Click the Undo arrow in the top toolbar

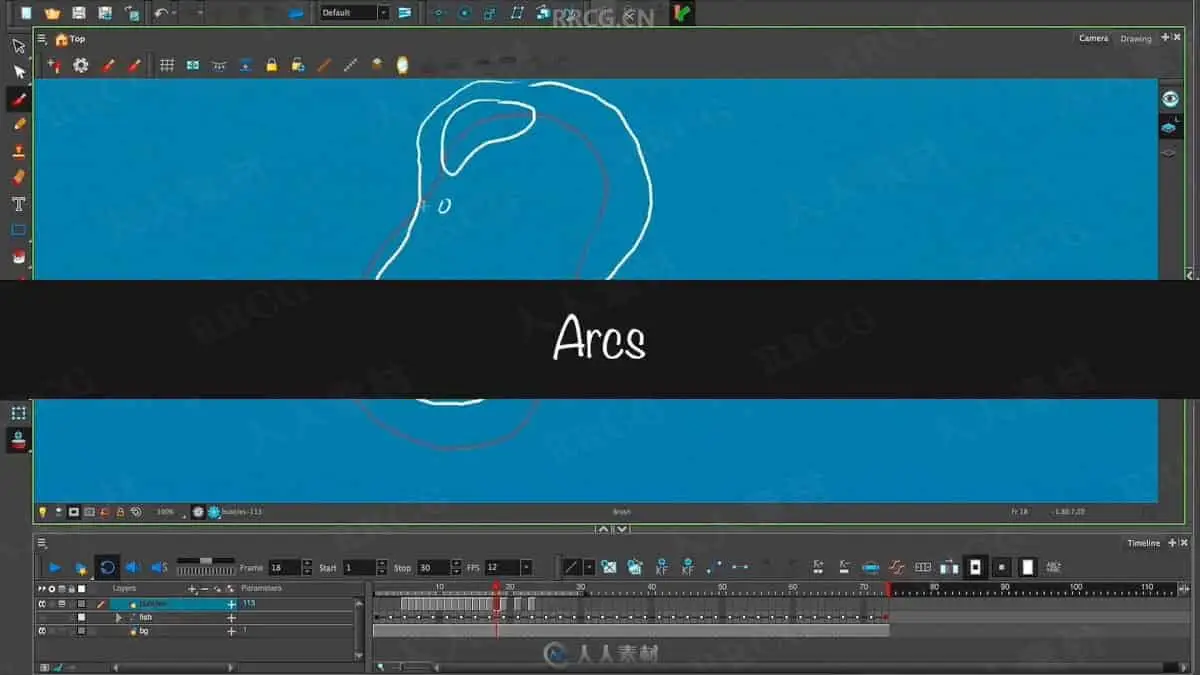point(160,13)
